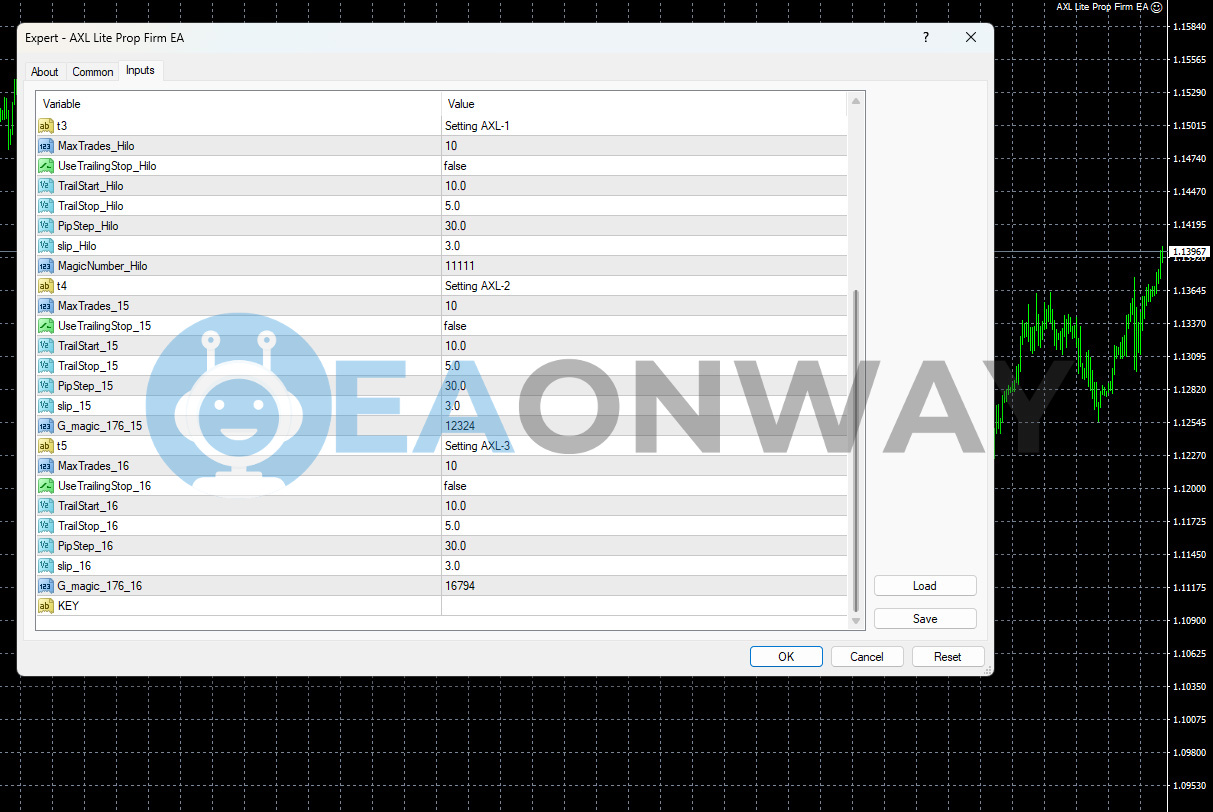Viewport: 1213px width, 812px height.
Task: Open the dialog help question mark
Action: coord(926,37)
